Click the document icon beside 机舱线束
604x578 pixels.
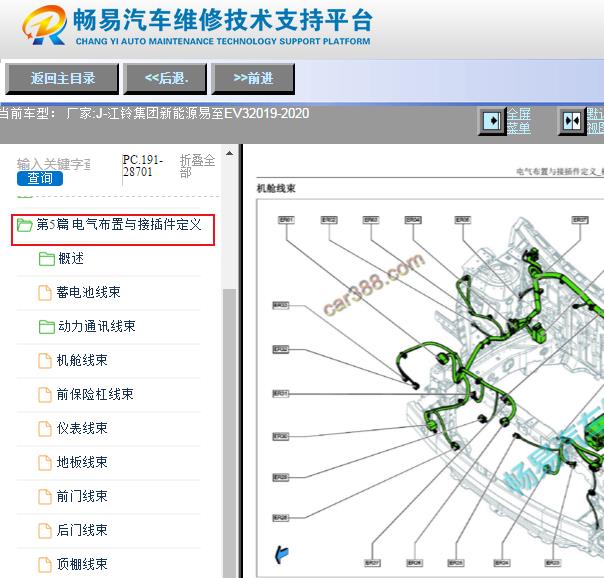pos(45,361)
